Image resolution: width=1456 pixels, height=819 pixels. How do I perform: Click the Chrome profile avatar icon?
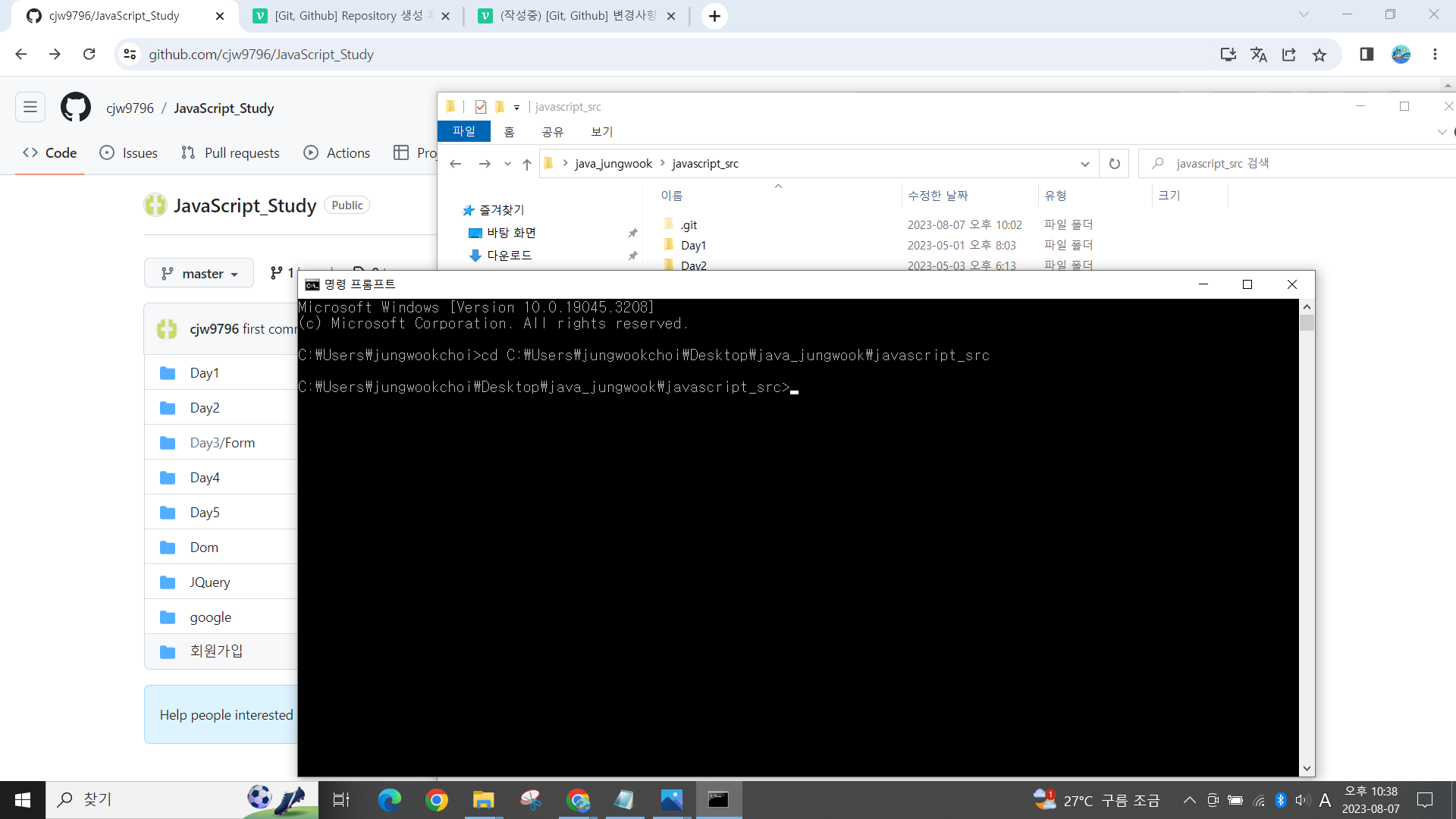[x=1401, y=54]
